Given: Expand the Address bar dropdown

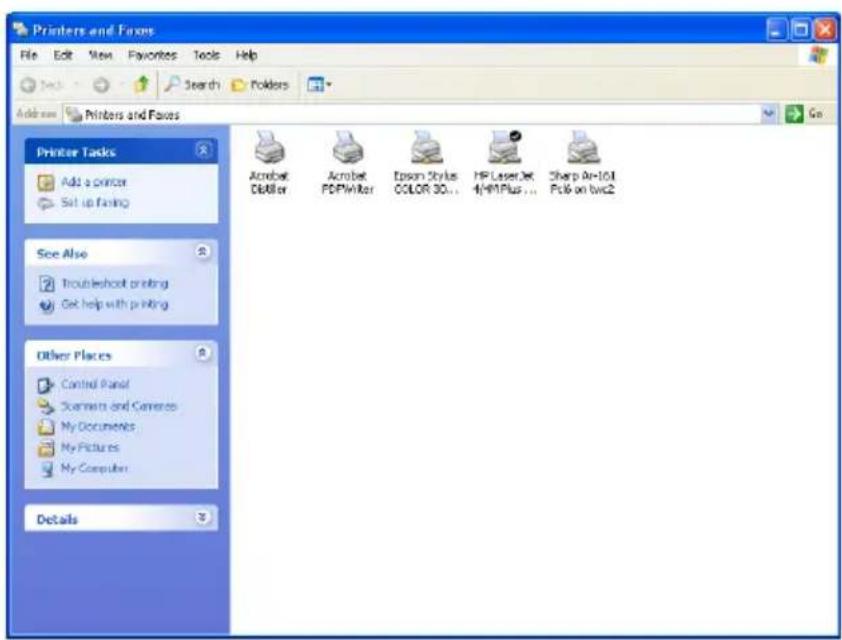Looking at the screenshot, I should click(x=769, y=114).
